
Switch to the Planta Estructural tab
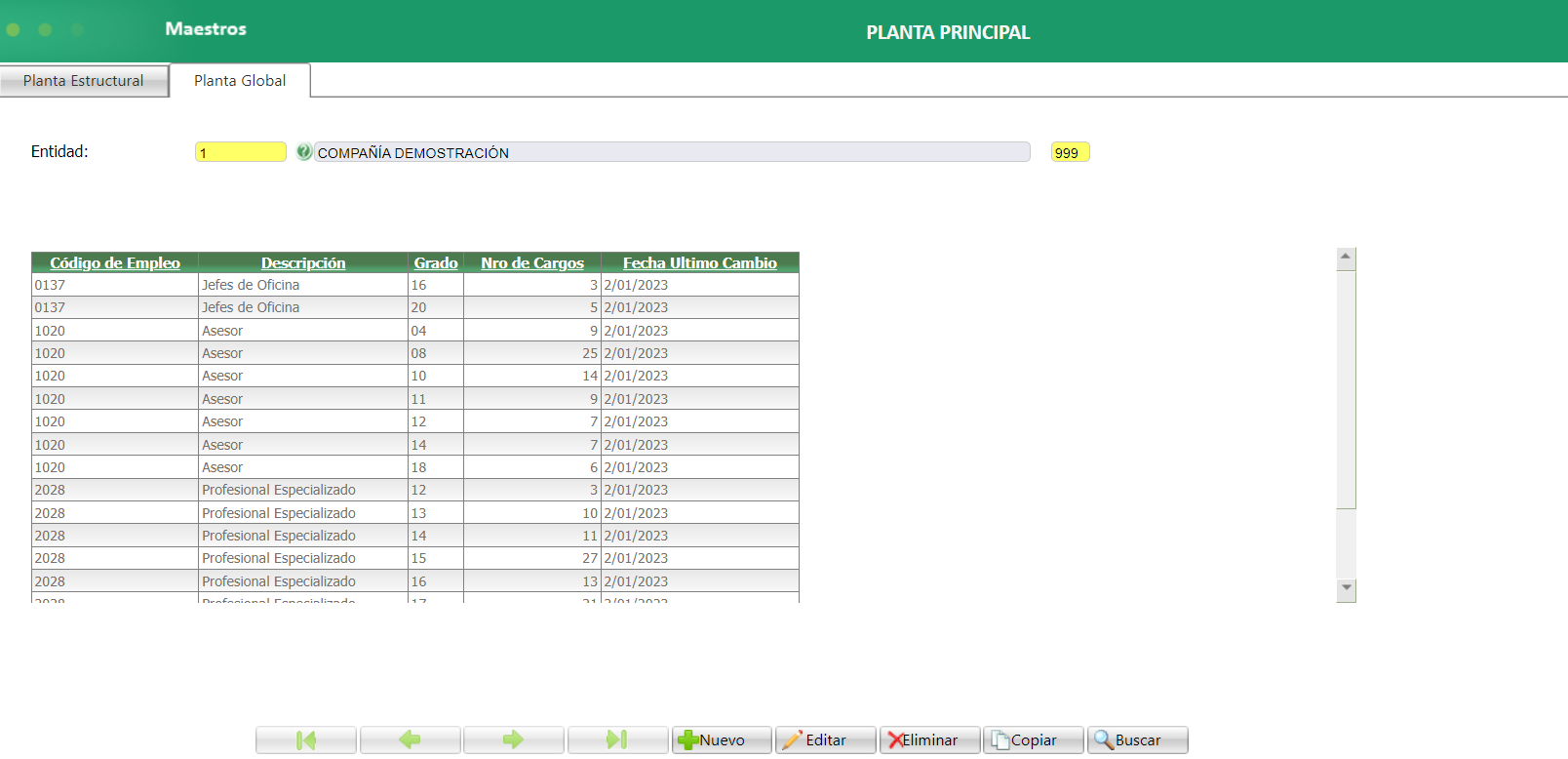click(x=84, y=81)
